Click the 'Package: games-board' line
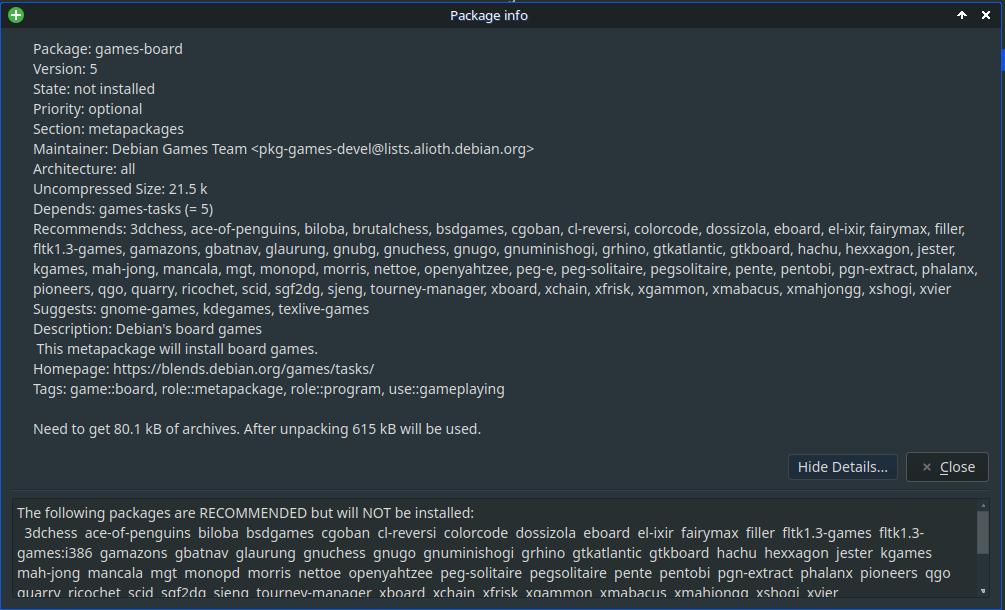The image size is (1005, 610). 108,49
